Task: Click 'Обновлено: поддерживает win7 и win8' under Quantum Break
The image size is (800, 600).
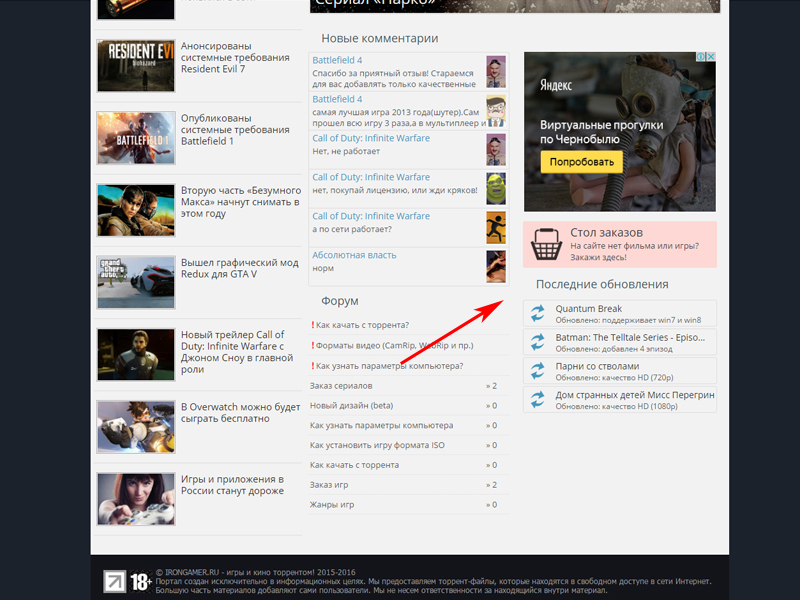Action: click(628, 320)
